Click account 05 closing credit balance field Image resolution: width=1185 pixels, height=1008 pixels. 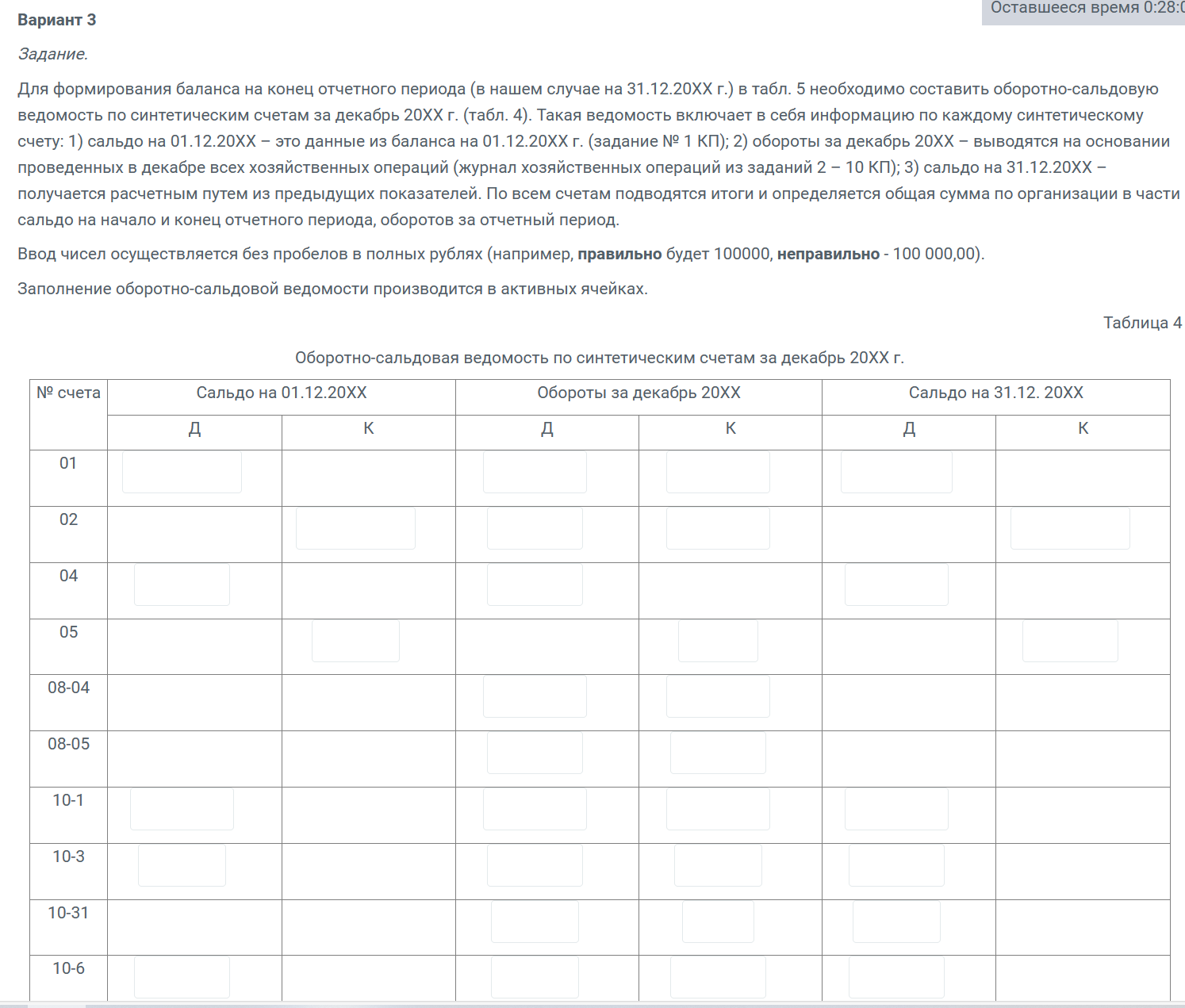(x=1070, y=641)
